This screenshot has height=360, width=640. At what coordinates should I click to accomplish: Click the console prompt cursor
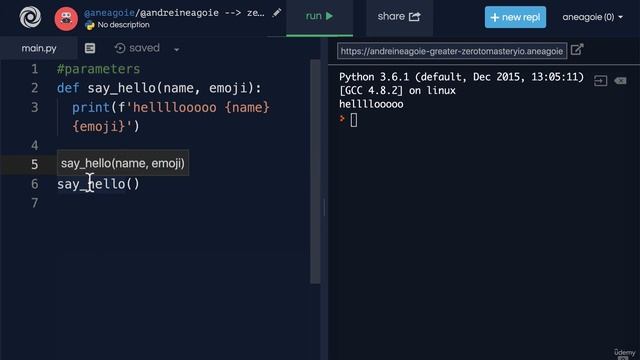[353, 120]
